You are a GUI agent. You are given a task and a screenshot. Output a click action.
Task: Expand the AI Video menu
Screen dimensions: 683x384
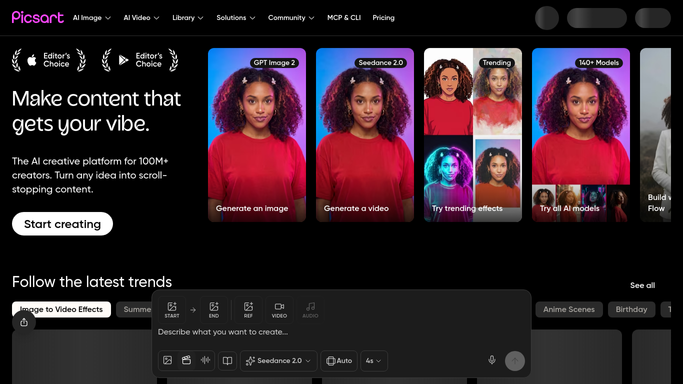[x=141, y=18]
